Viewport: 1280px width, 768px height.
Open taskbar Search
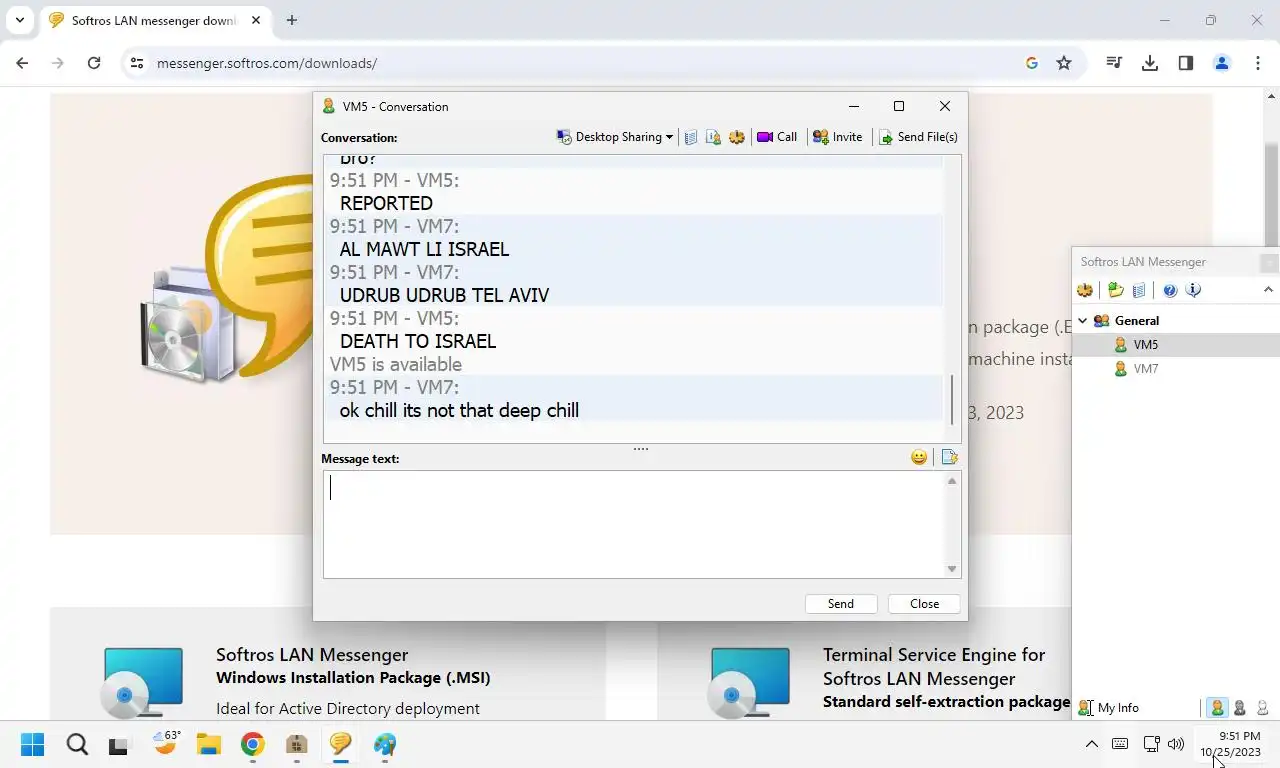(x=77, y=744)
